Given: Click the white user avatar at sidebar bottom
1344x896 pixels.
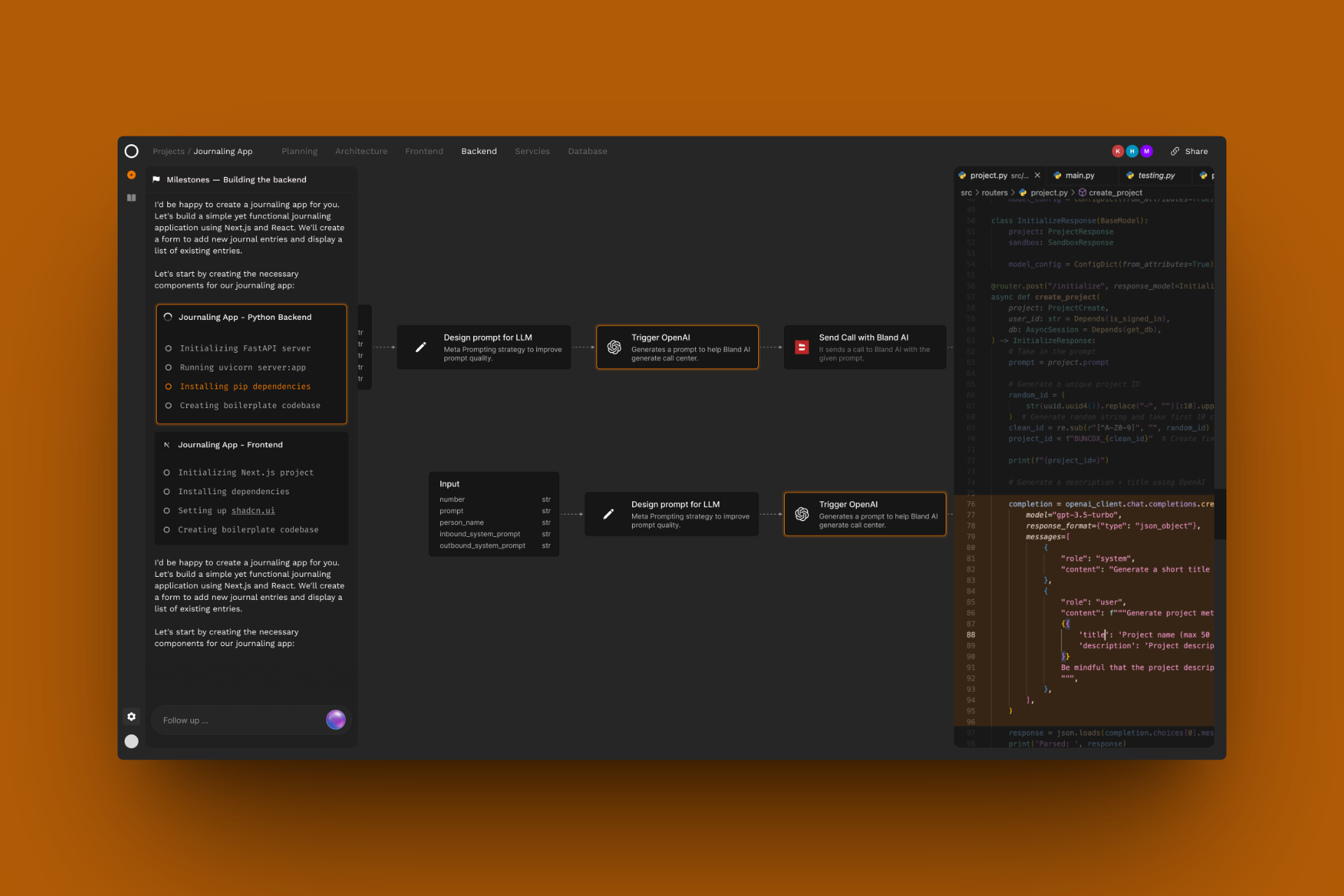Looking at the screenshot, I should coord(132,741).
